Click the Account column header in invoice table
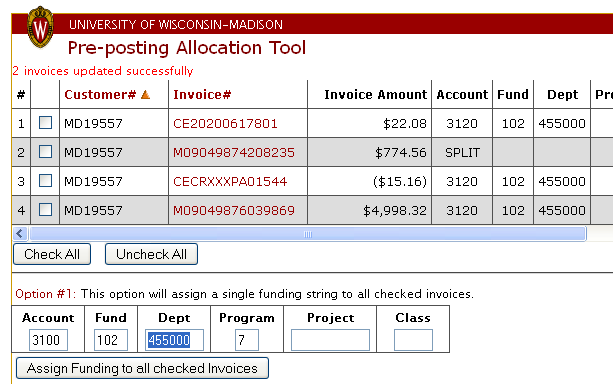The image size is (613, 384). [x=462, y=95]
